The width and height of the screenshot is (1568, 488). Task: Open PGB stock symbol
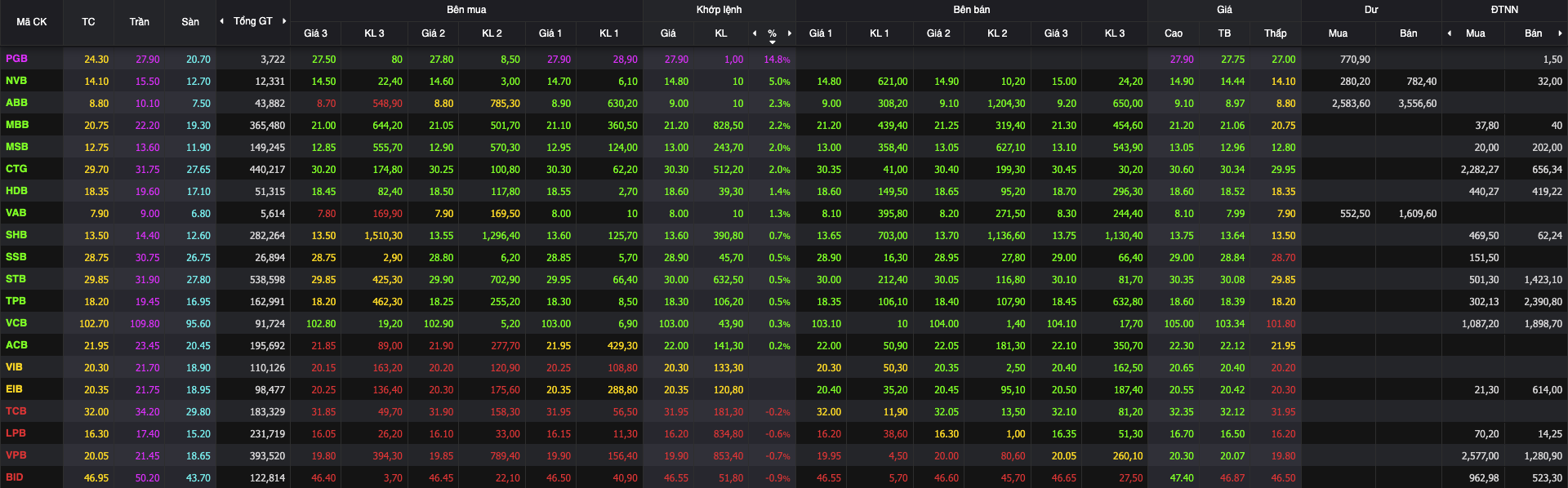16,59
